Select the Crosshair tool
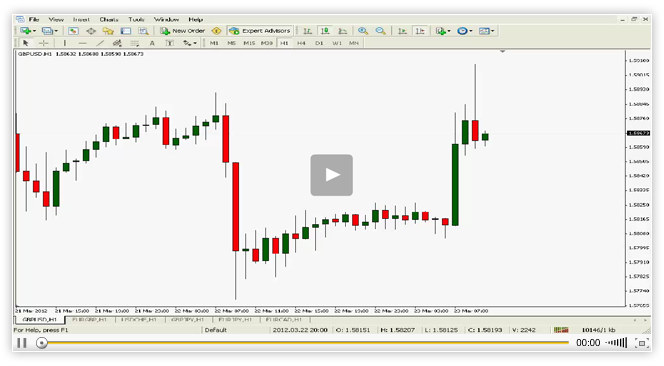 (43, 43)
